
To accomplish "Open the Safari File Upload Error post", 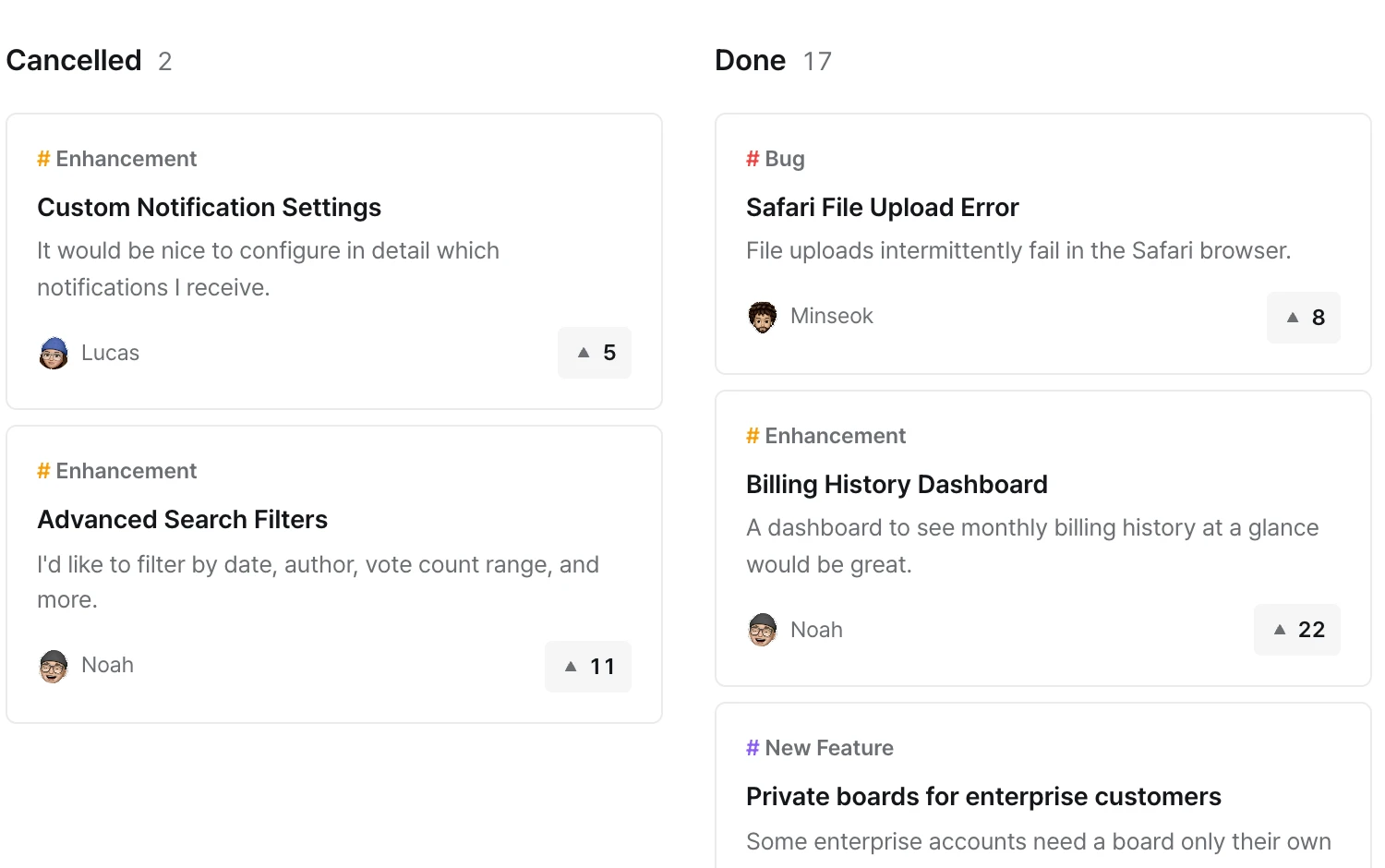I will 883,208.
